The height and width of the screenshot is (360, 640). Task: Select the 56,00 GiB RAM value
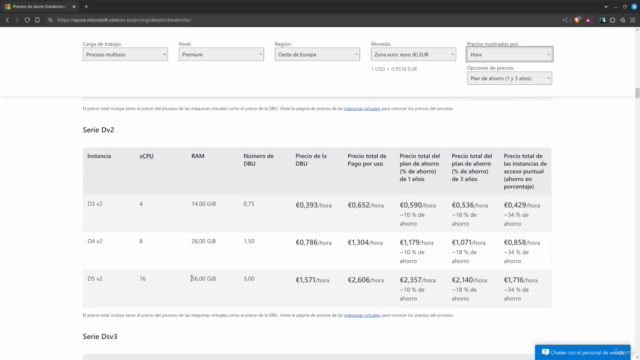pos(204,279)
